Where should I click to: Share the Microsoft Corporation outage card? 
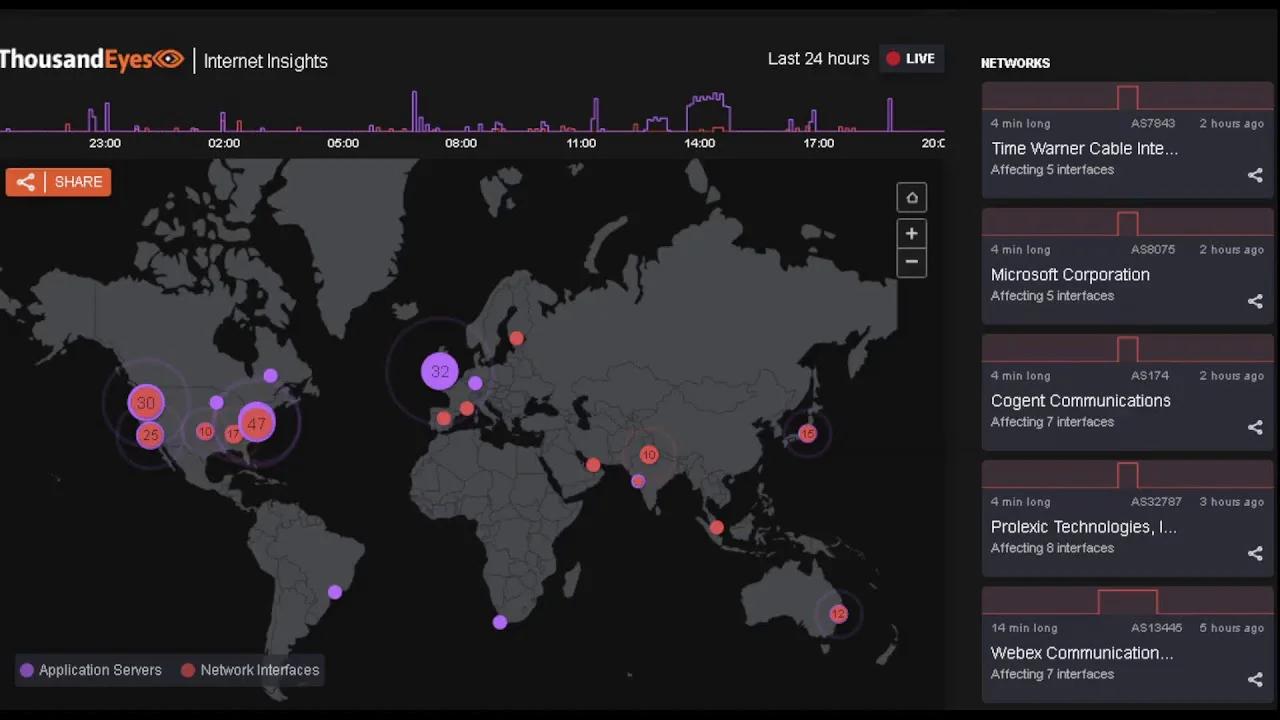click(1255, 301)
